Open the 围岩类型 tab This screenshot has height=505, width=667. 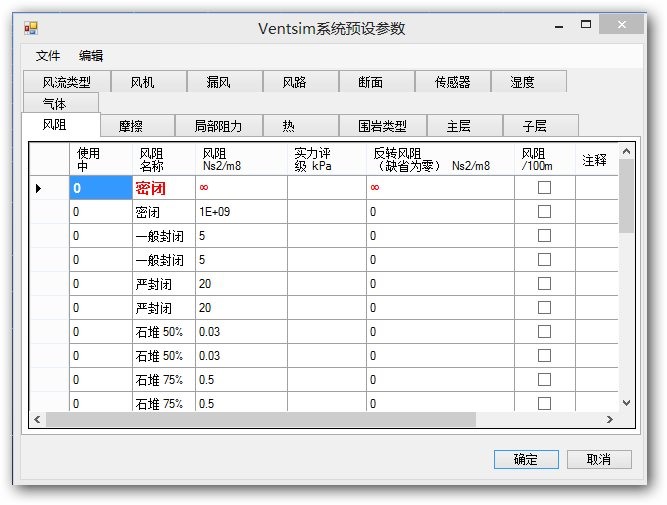[x=383, y=126]
